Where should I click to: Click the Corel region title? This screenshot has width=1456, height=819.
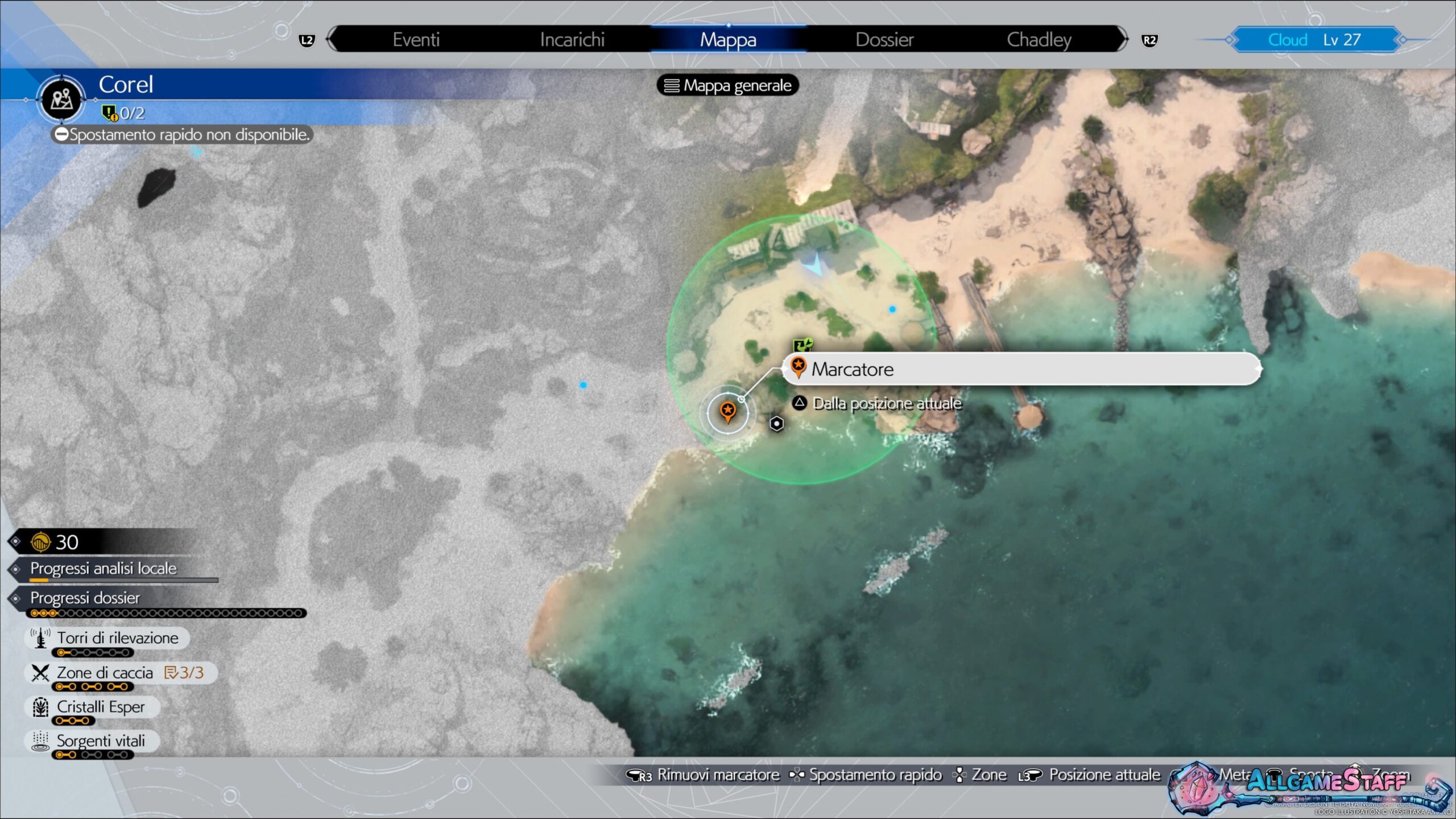pyautogui.click(x=126, y=85)
